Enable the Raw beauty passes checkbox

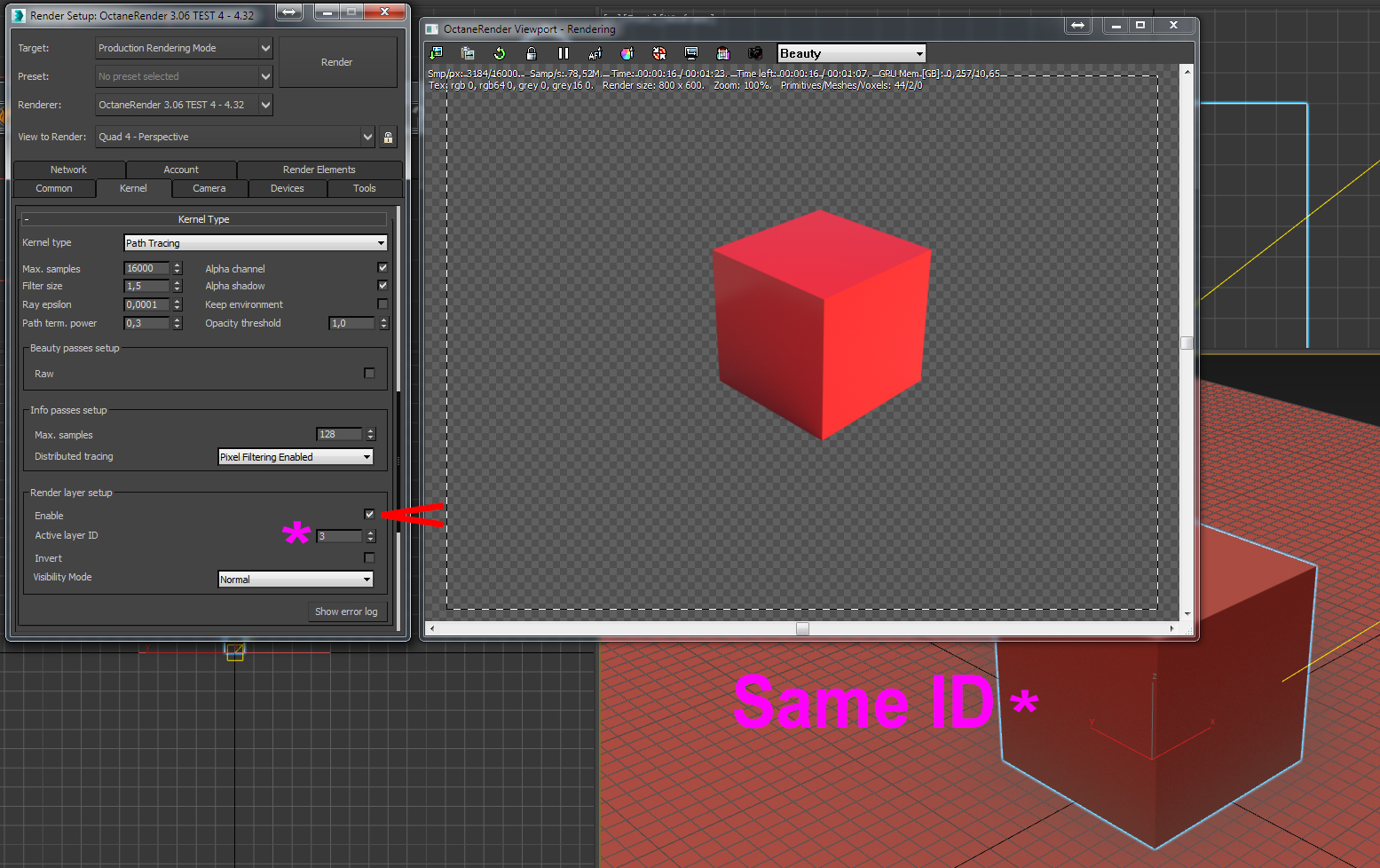click(369, 374)
